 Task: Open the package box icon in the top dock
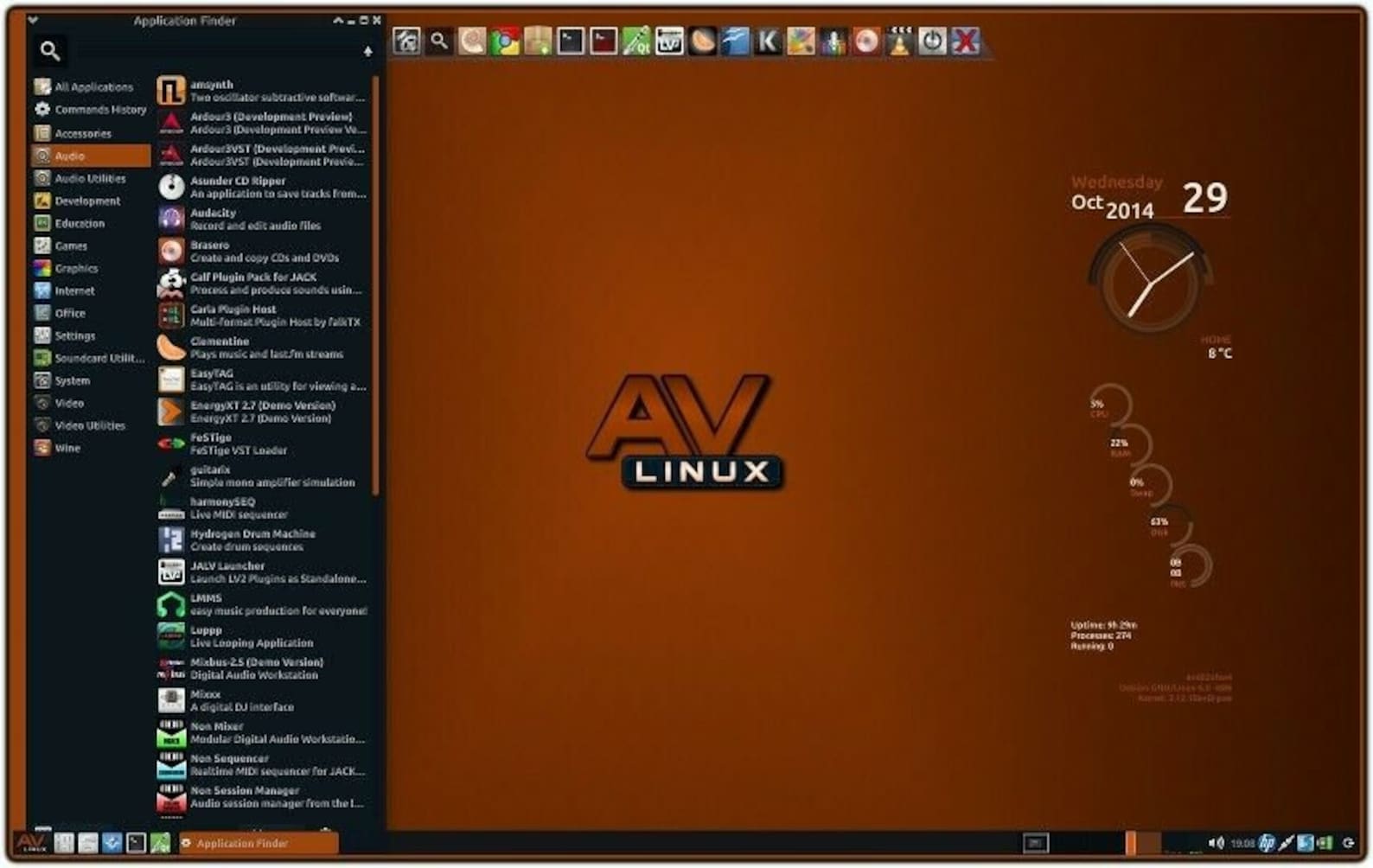[538, 41]
